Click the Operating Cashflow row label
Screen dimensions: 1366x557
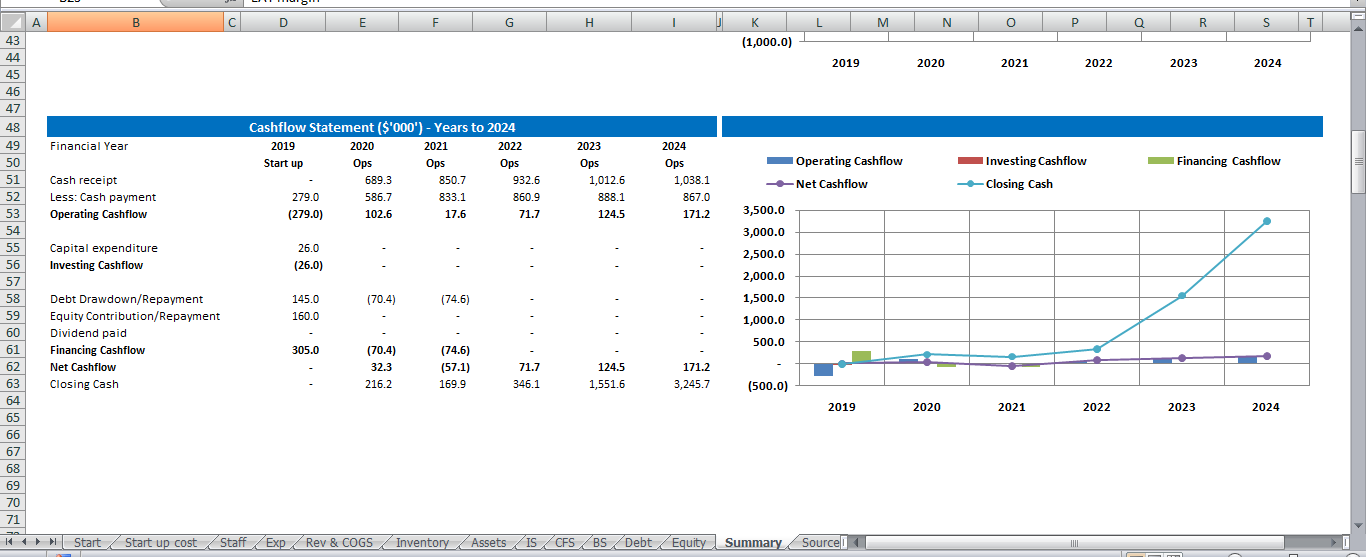(x=98, y=214)
